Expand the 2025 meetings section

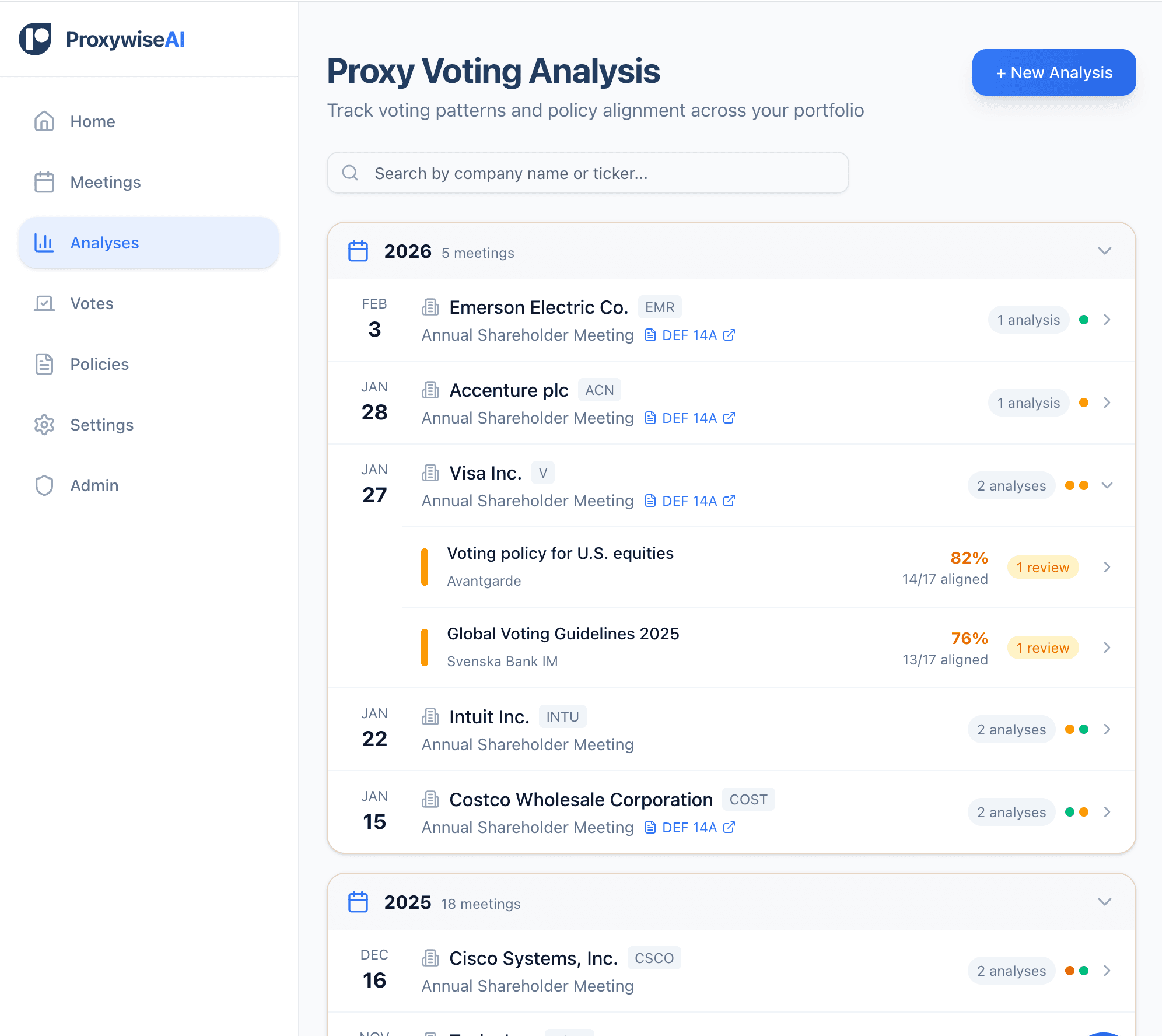1104,902
